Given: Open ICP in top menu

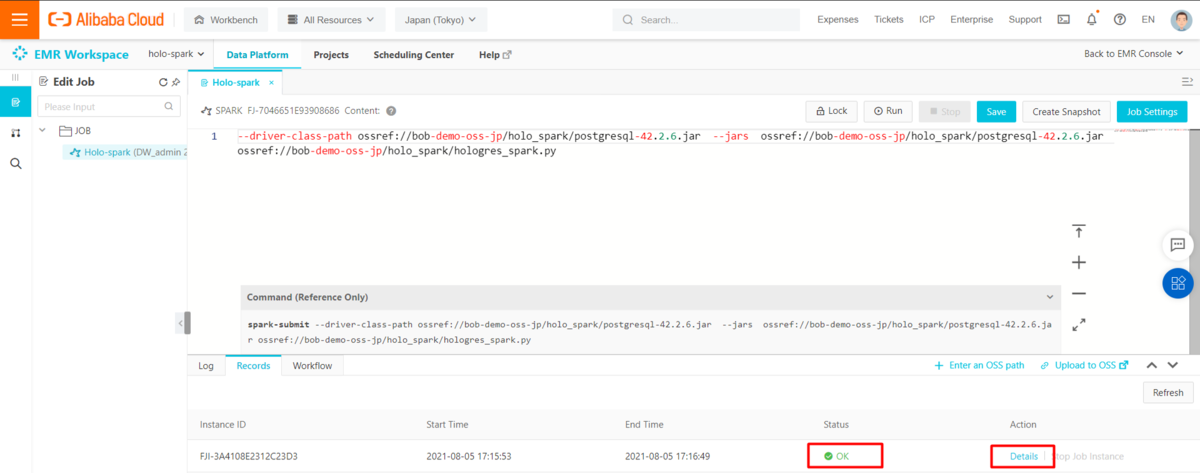Looking at the screenshot, I should [x=927, y=19].
